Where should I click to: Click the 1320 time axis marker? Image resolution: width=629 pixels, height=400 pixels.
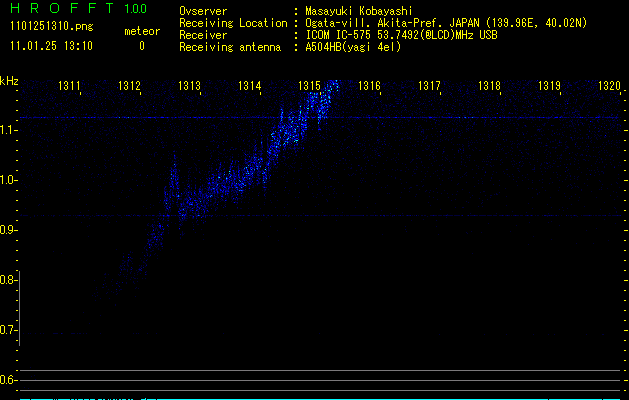point(609,86)
